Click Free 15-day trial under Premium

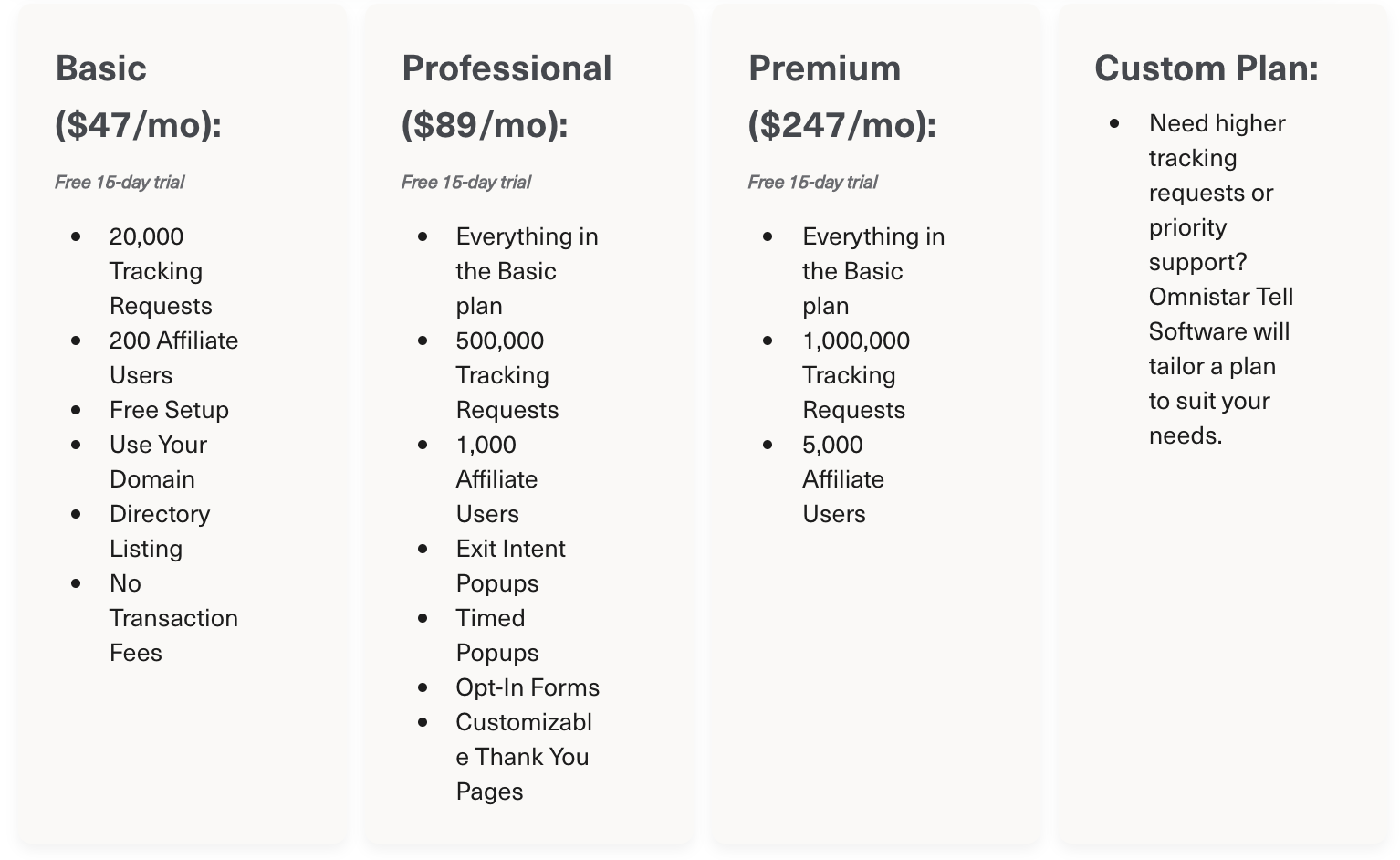point(813,182)
